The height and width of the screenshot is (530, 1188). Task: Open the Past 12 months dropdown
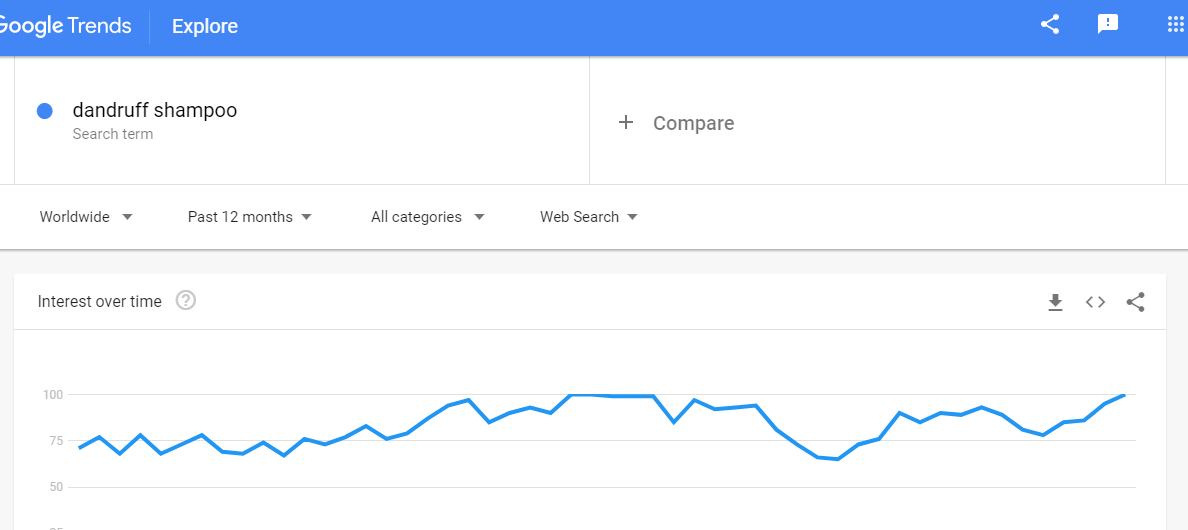(x=249, y=217)
